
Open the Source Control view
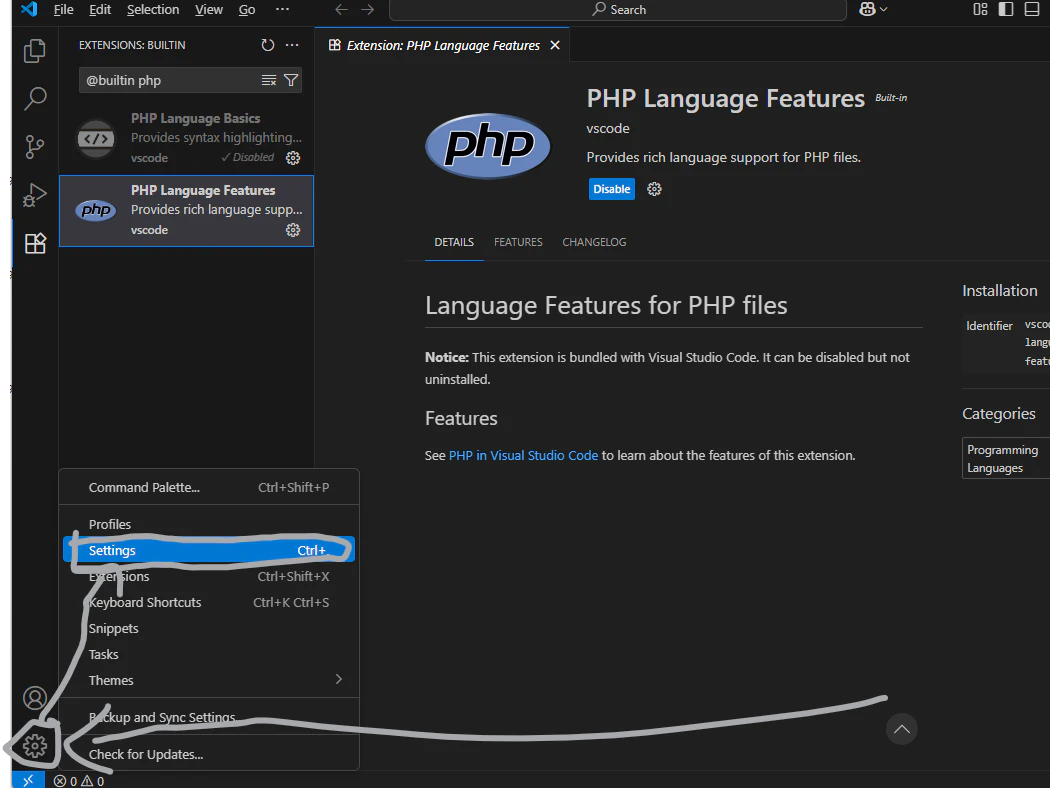(x=34, y=147)
